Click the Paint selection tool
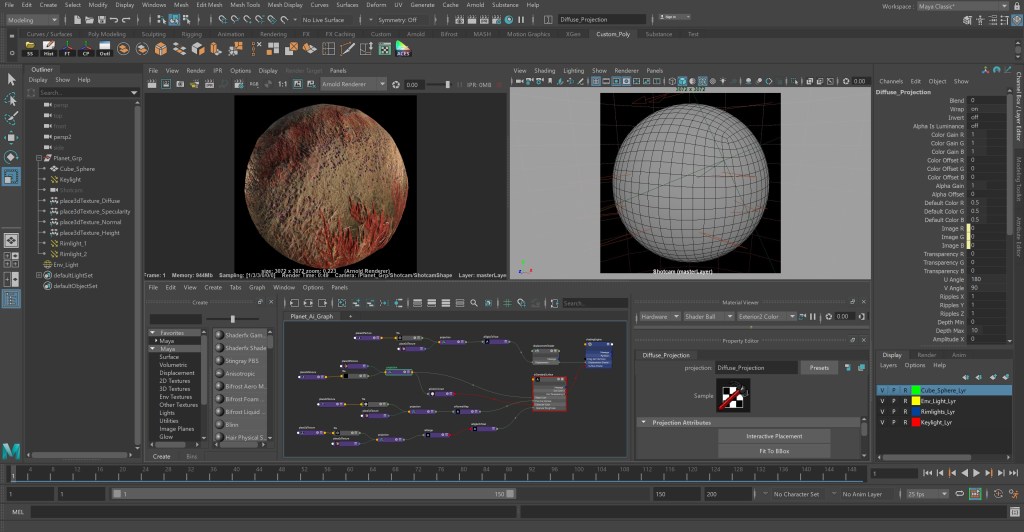The width and height of the screenshot is (1024, 532). 12,118
